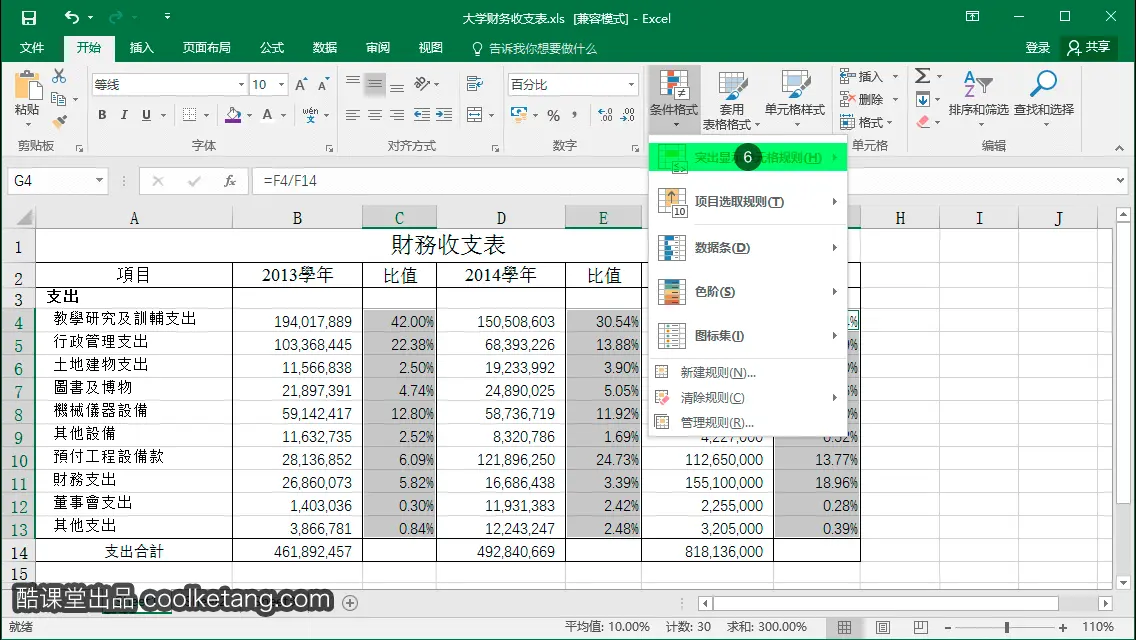Open the 文件 file tab

point(31,48)
